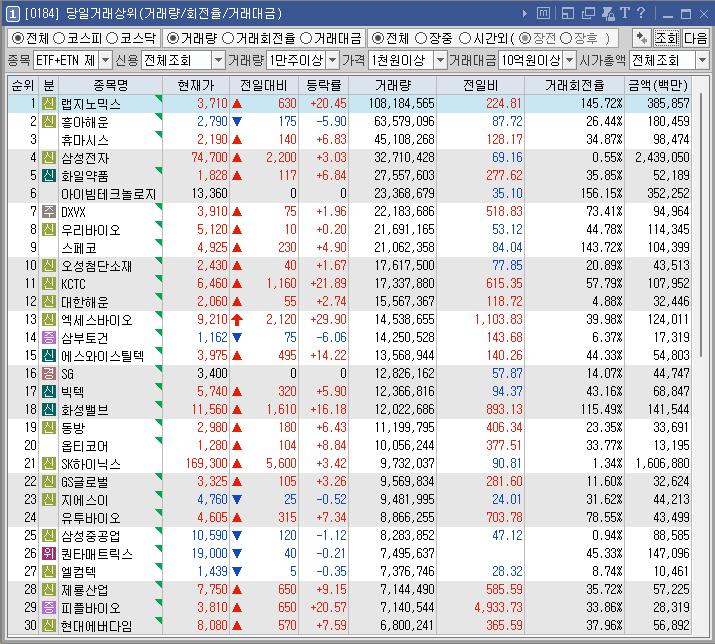The image size is (715, 644).
Task: Select the stock name 유투바이오
Action: pos(91,518)
